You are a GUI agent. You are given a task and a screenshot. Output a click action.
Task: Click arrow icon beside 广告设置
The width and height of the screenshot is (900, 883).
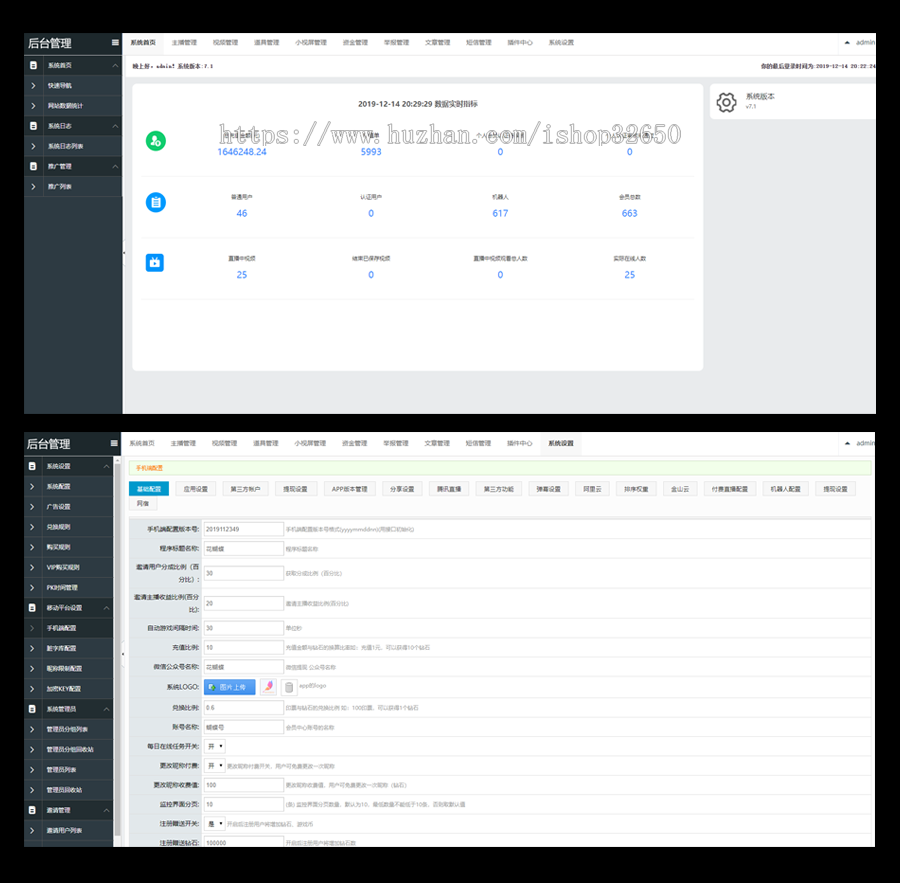32,506
